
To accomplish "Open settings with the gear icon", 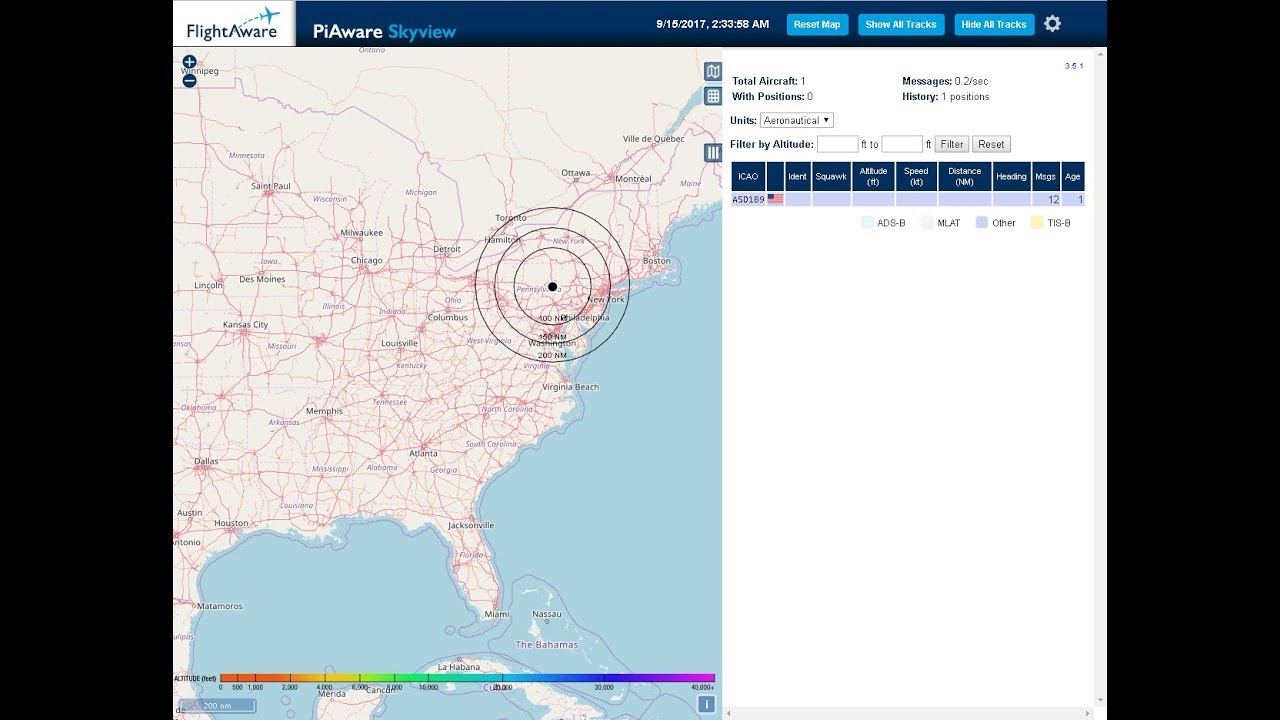I will click(1052, 24).
